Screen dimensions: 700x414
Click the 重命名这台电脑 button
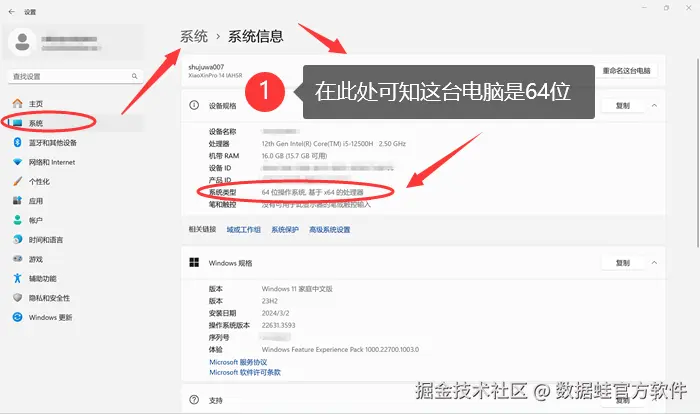pos(626,71)
